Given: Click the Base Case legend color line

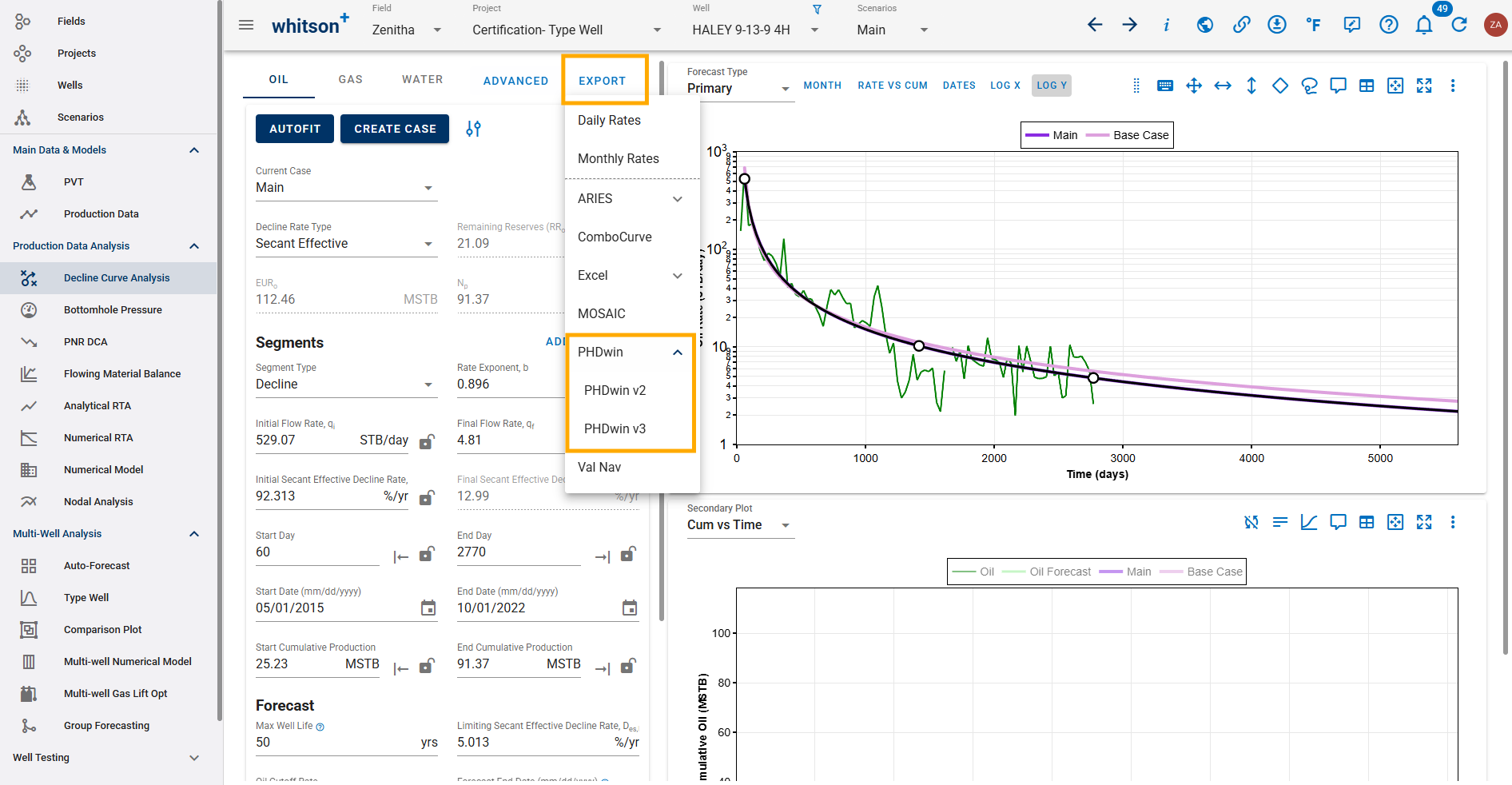Looking at the screenshot, I should pos(1096,136).
